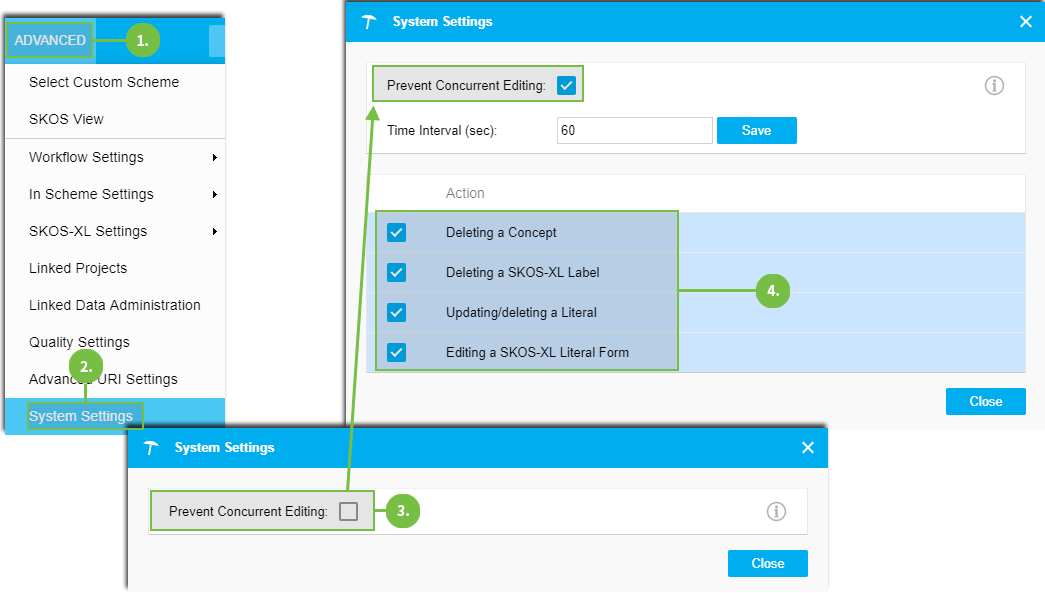Click the PoolParty logo in upper dialog title bar

pos(371,22)
